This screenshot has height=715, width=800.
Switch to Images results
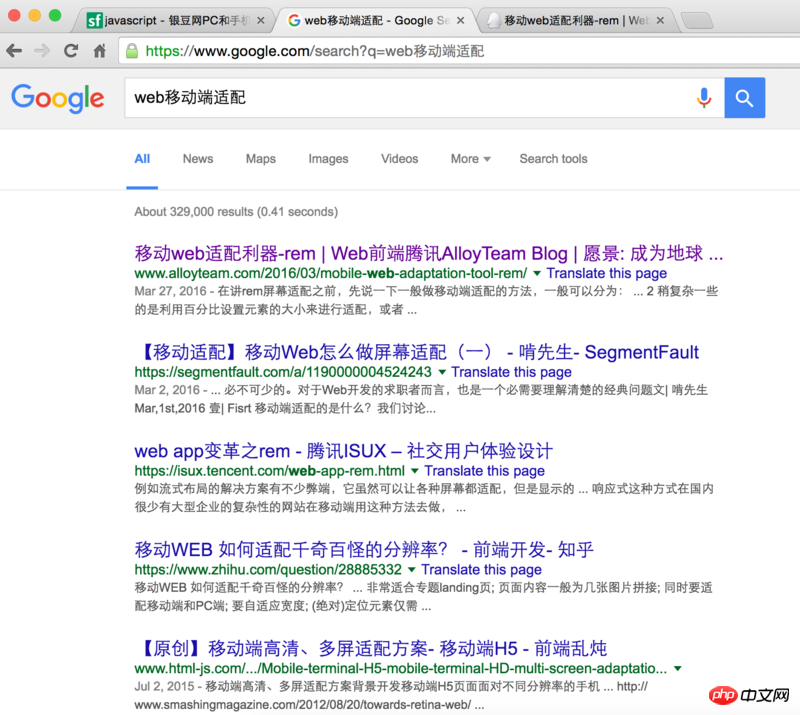pos(328,159)
